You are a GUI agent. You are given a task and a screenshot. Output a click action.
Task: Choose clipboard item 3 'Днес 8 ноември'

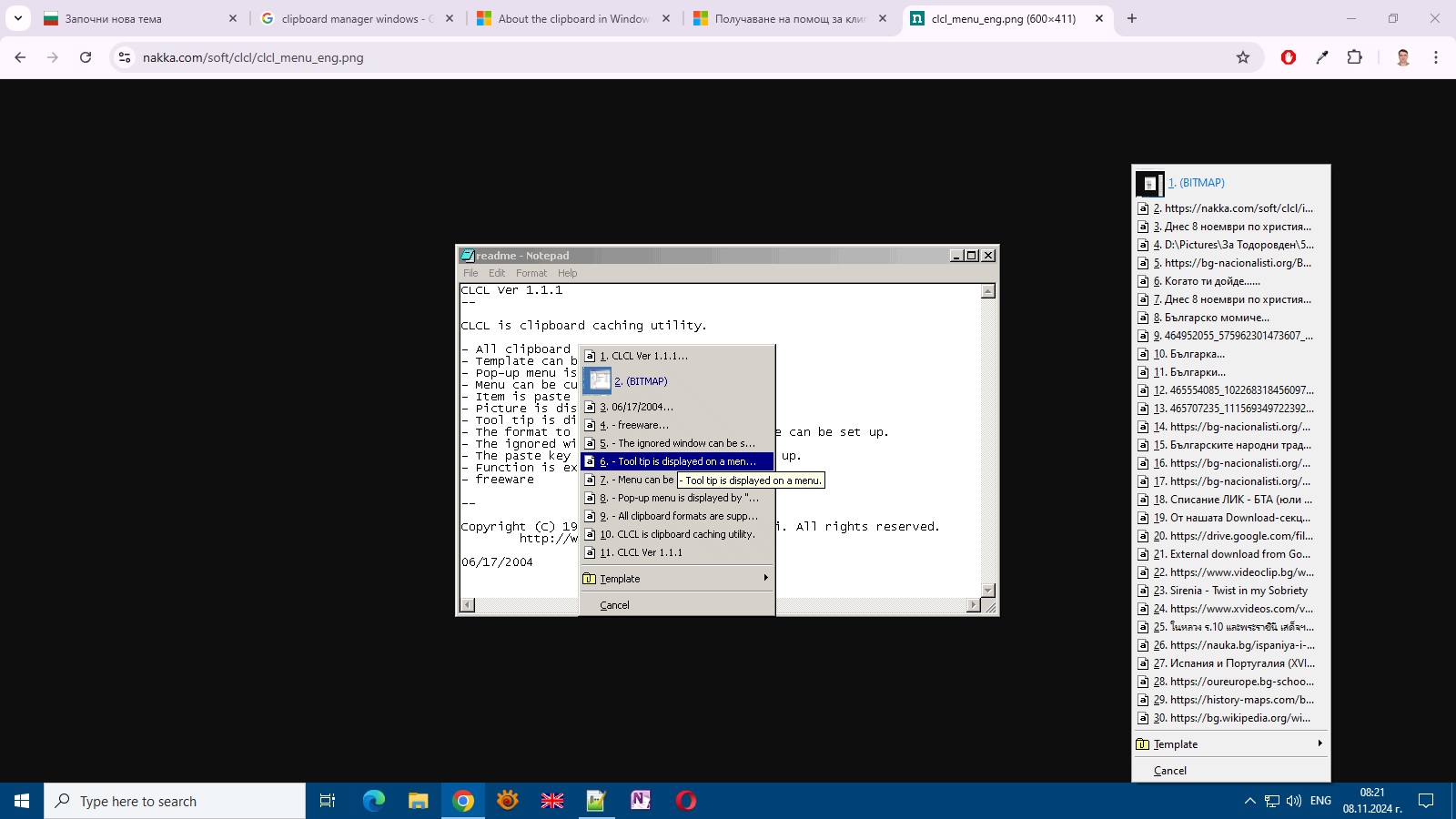(x=1231, y=227)
